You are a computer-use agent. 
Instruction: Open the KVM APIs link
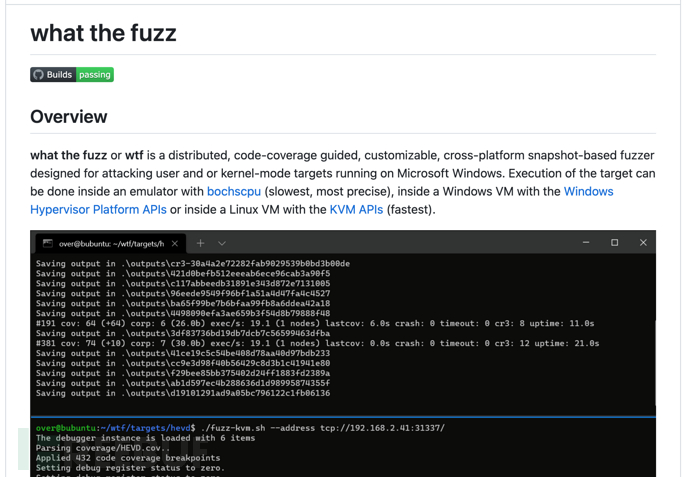pyautogui.click(x=356, y=209)
